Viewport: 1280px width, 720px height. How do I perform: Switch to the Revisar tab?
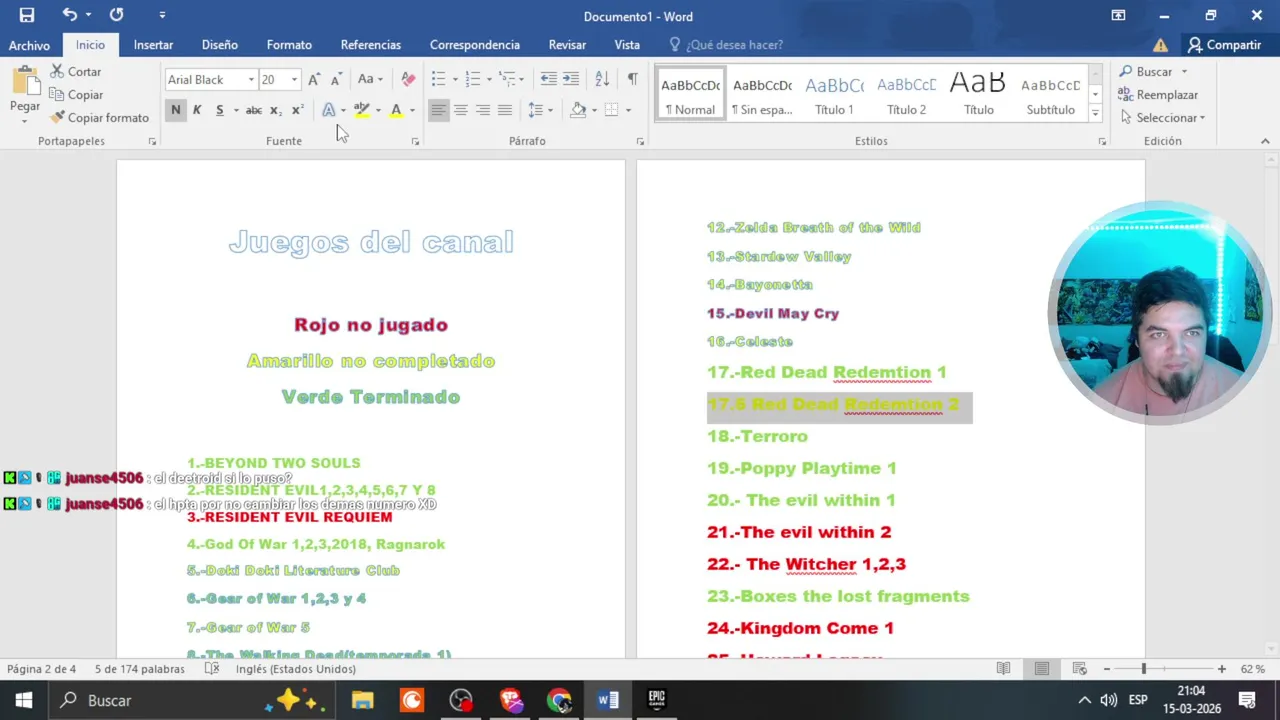(x=567, y=45)
